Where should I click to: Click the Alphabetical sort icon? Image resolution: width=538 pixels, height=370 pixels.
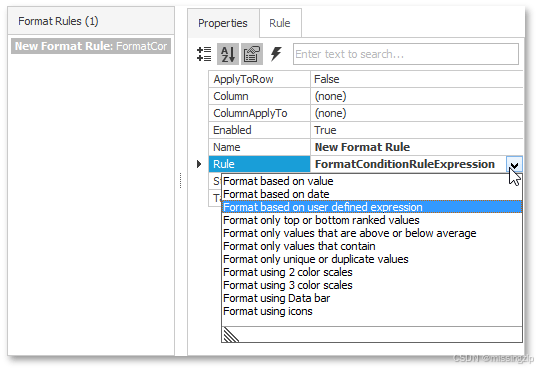[x=228, y=54]
